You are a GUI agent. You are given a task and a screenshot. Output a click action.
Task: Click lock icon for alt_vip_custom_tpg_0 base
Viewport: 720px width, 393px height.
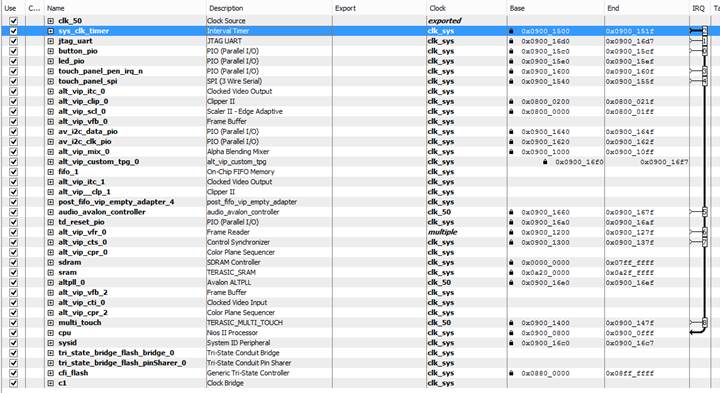tap(545, 162)
